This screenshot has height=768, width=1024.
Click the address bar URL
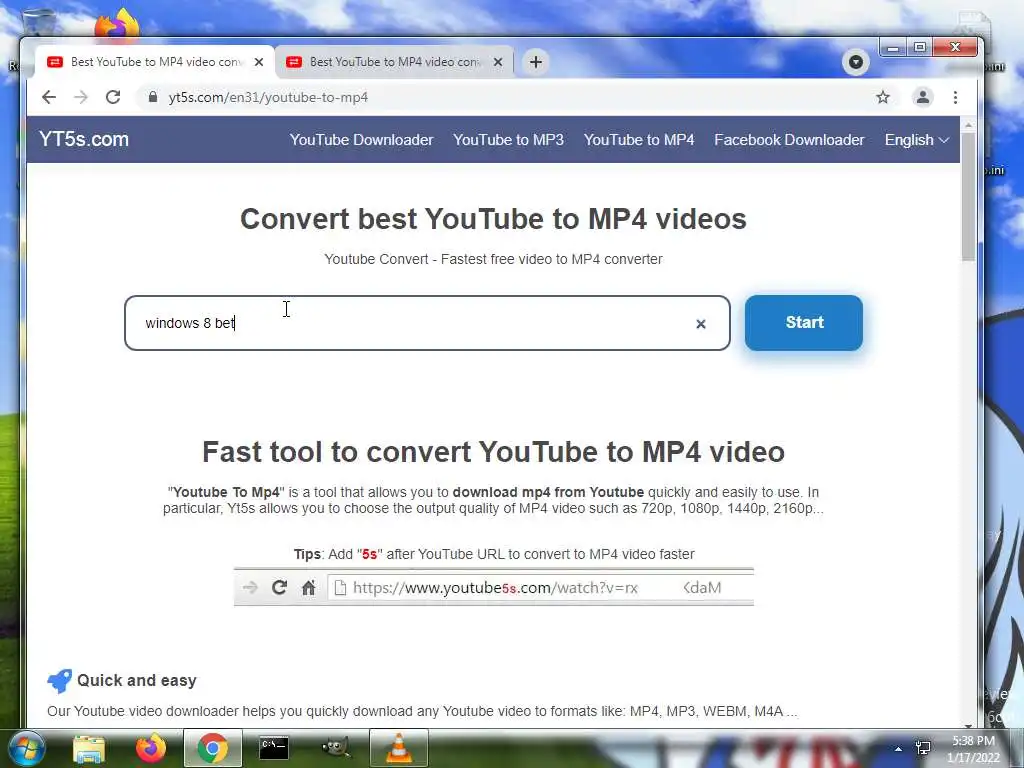[x=268, y=97]
